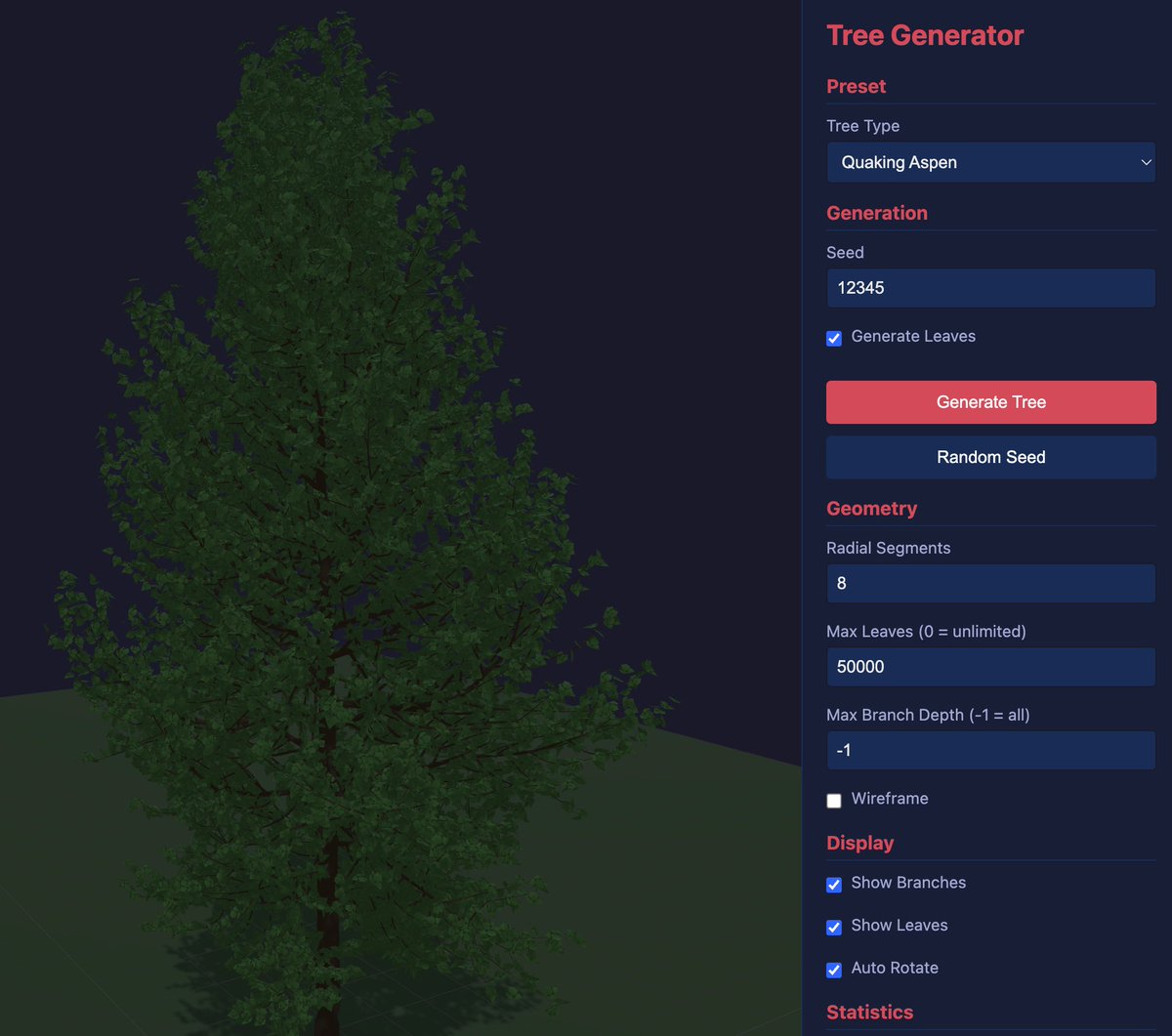Focus the Radial Segments input field
The width and height of the screenshot is (1172, 1036).
click(x=991, y=583)
